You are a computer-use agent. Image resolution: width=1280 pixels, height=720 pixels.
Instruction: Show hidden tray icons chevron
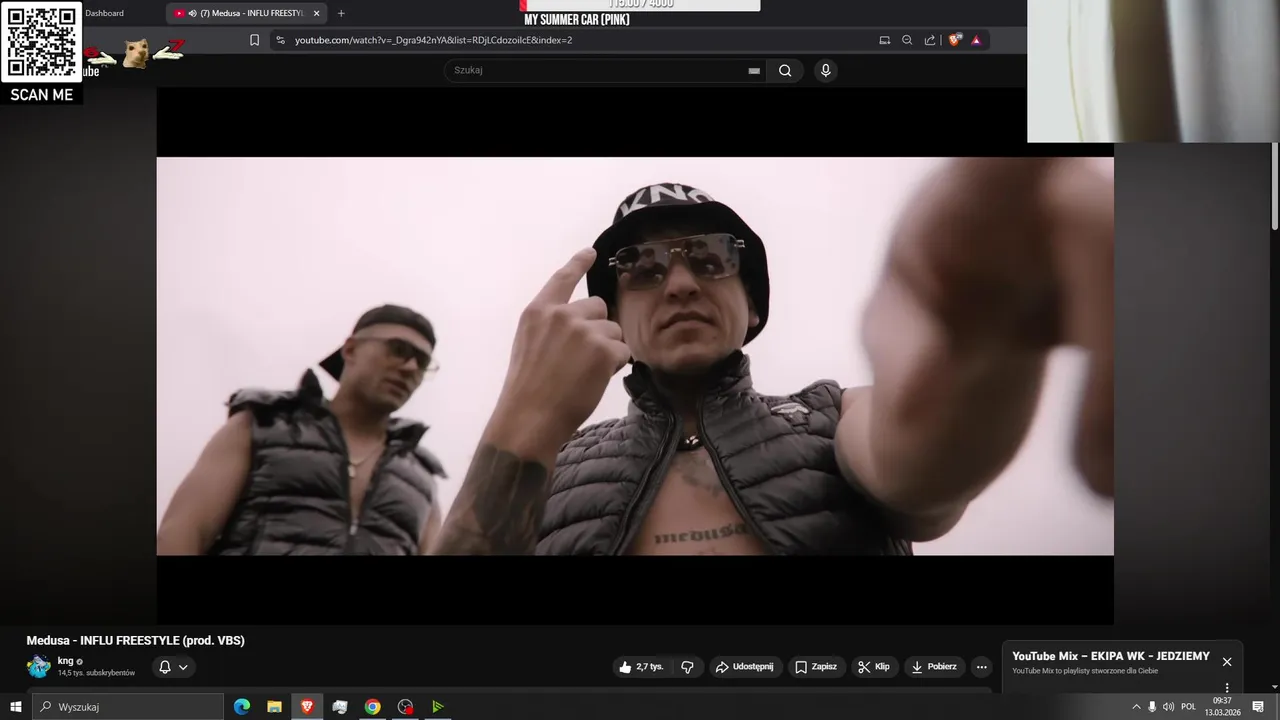pyautogui.click(x=1136, y=707)
